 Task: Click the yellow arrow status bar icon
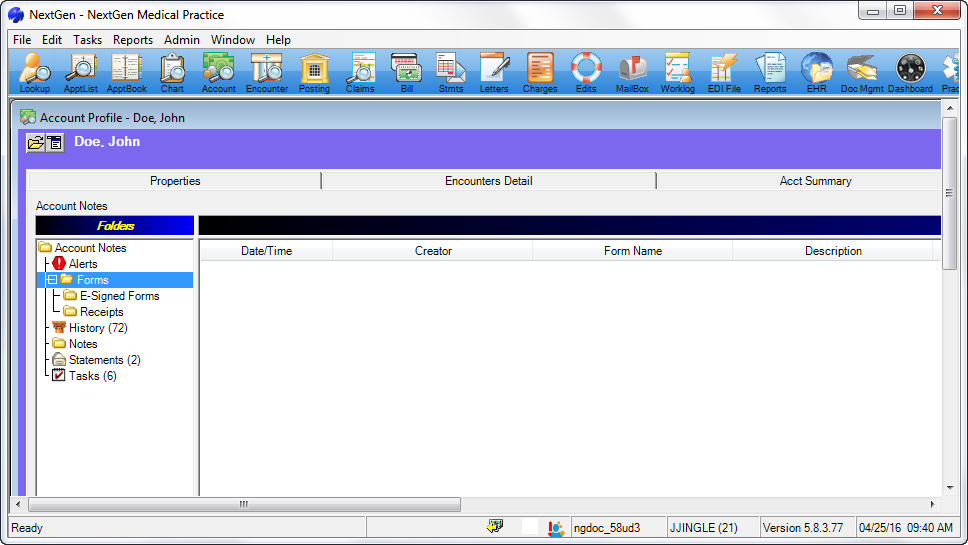pos(495,526)
